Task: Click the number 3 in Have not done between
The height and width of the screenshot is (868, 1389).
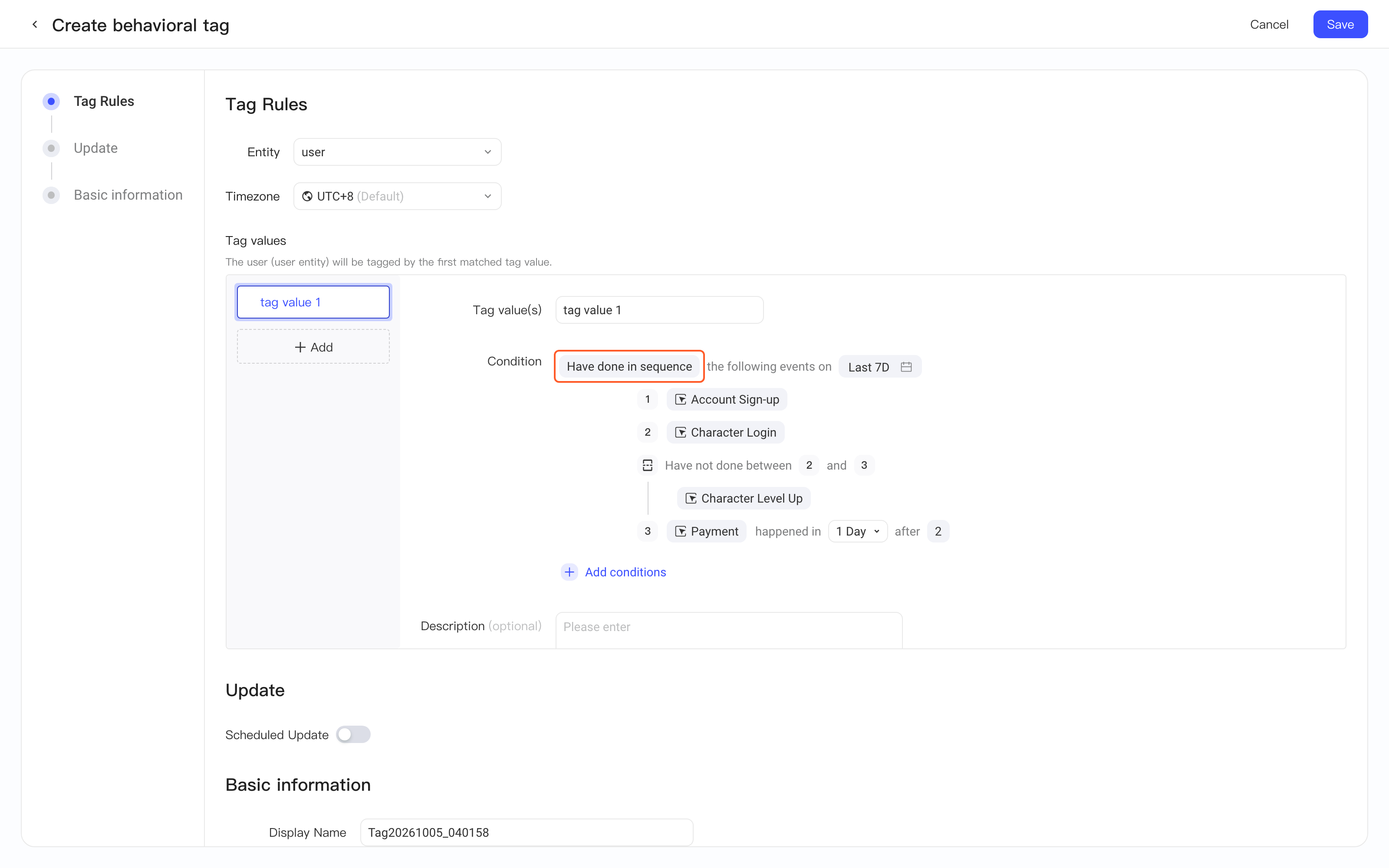Action: [864, 466]
